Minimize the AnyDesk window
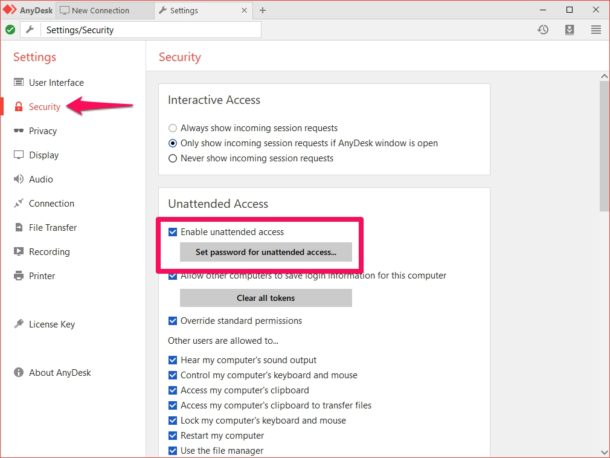610x458 pixels. pos(543,10)
